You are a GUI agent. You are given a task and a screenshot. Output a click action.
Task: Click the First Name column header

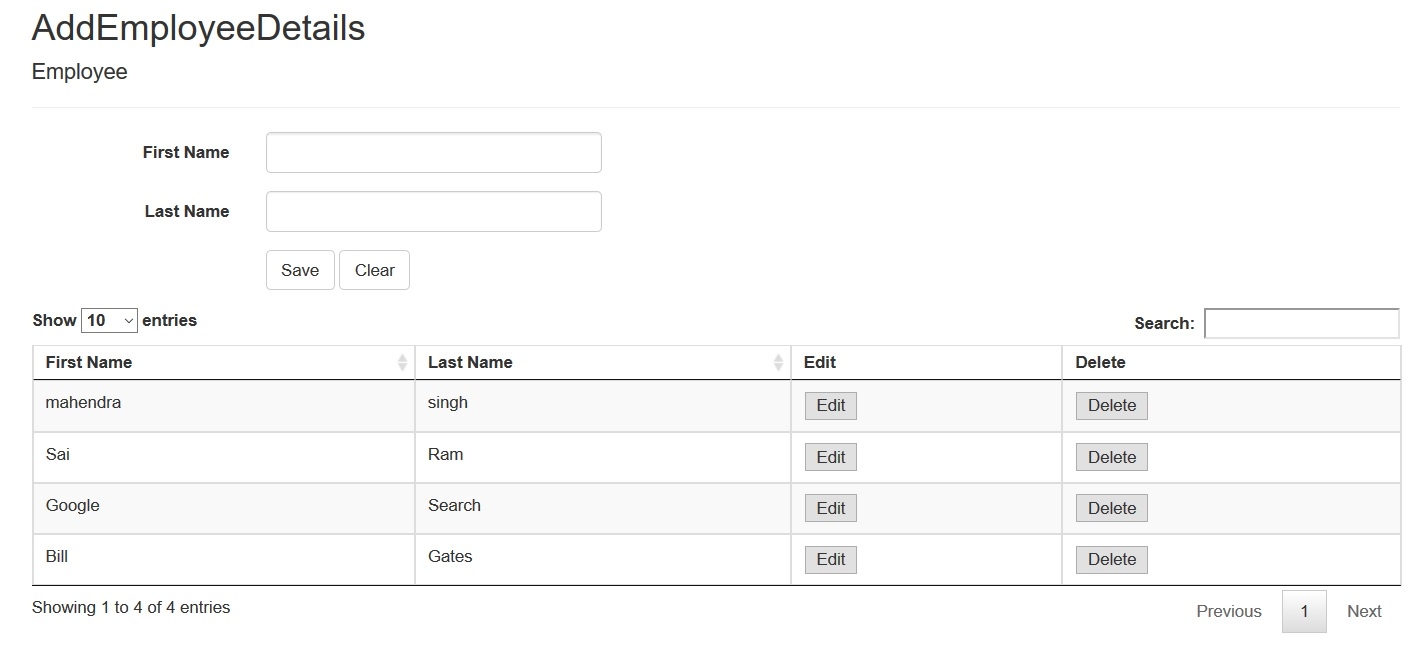point(223,362)
